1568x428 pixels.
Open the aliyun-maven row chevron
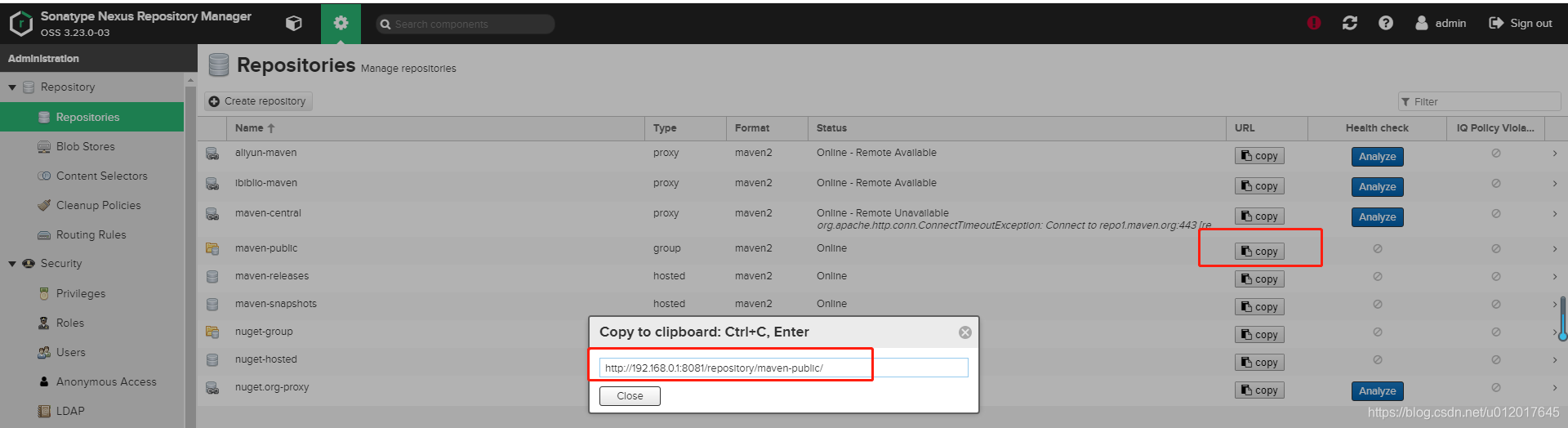coord(1555,154)
